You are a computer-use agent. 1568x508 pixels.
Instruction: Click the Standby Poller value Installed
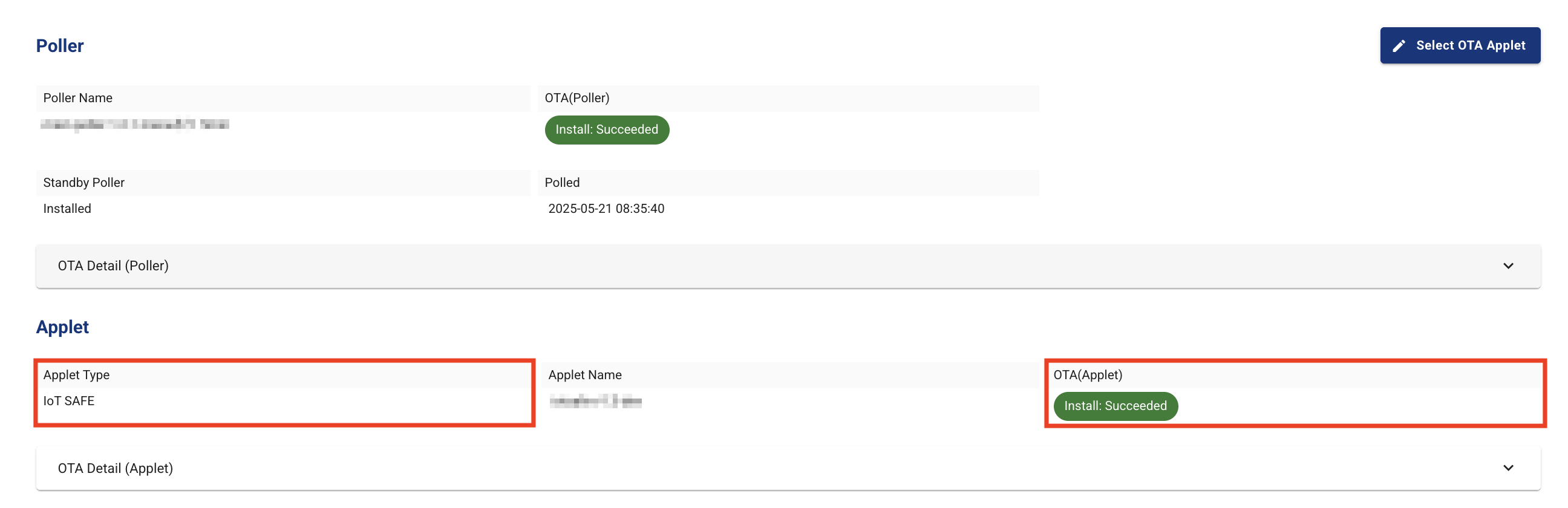pos(67,209)
